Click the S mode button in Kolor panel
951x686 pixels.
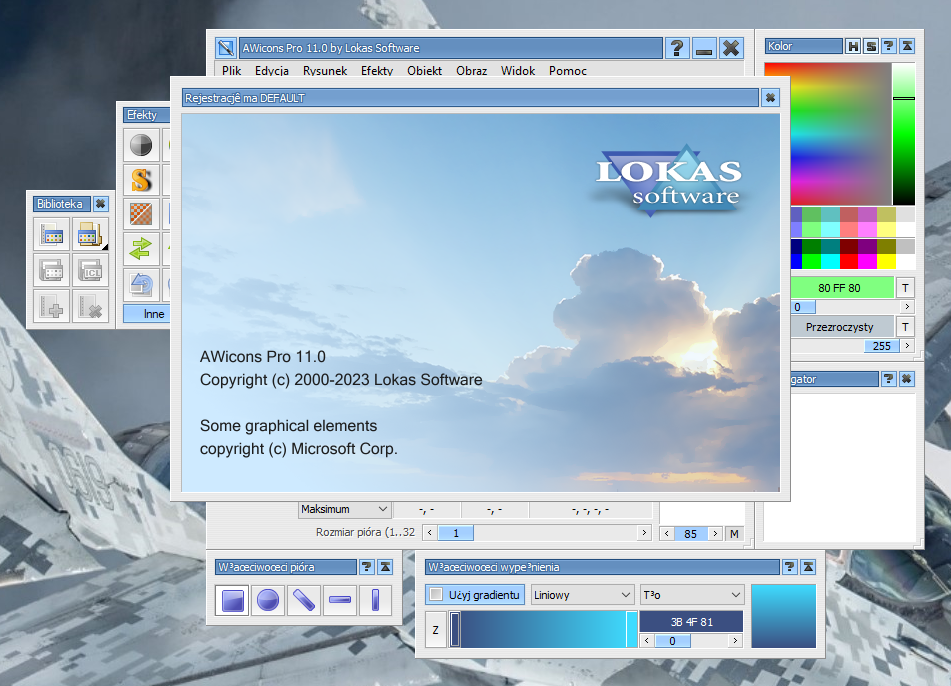871,46
